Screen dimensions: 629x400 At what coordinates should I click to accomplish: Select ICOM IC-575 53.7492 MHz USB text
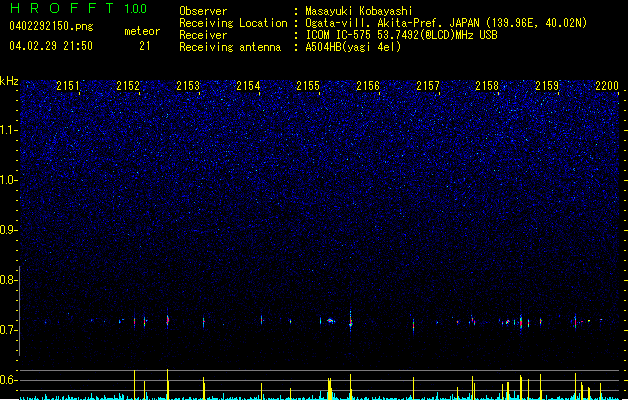pos(401,35)
